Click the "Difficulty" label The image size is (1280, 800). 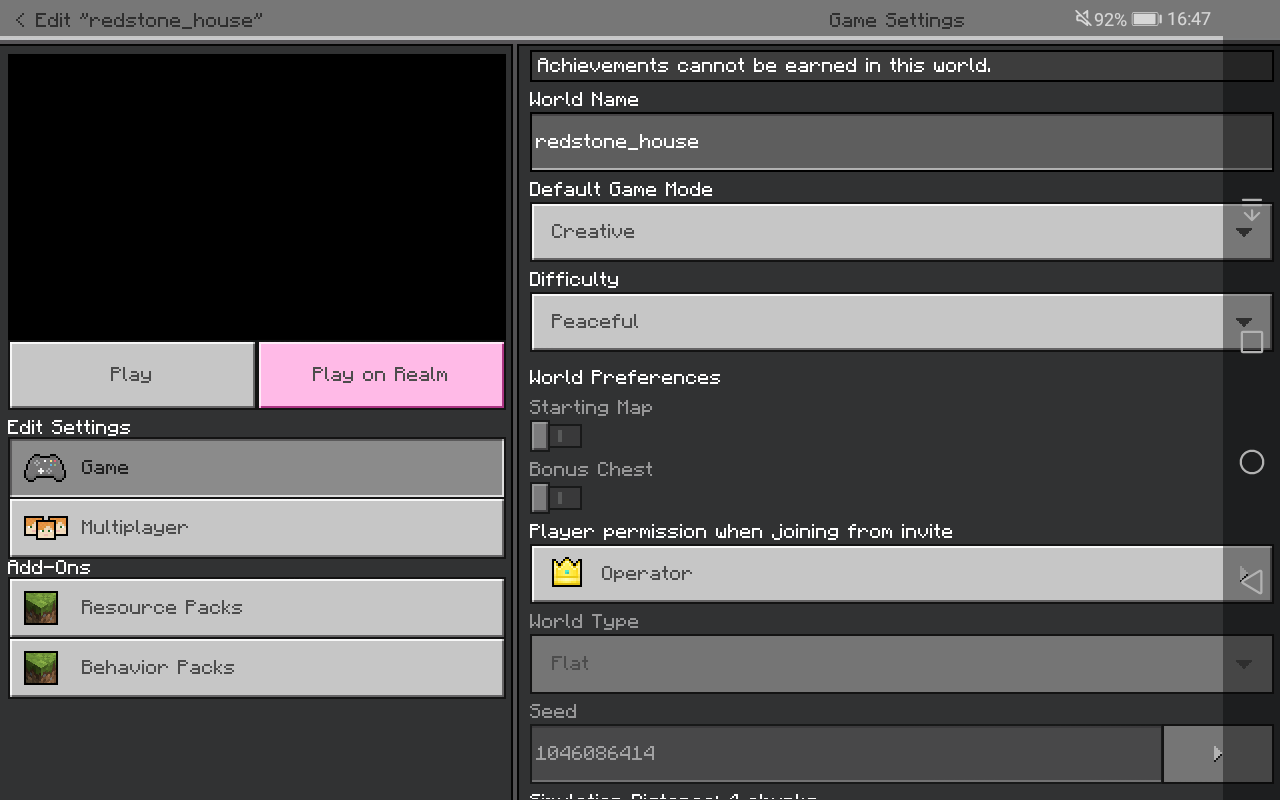tap(574, 280)
